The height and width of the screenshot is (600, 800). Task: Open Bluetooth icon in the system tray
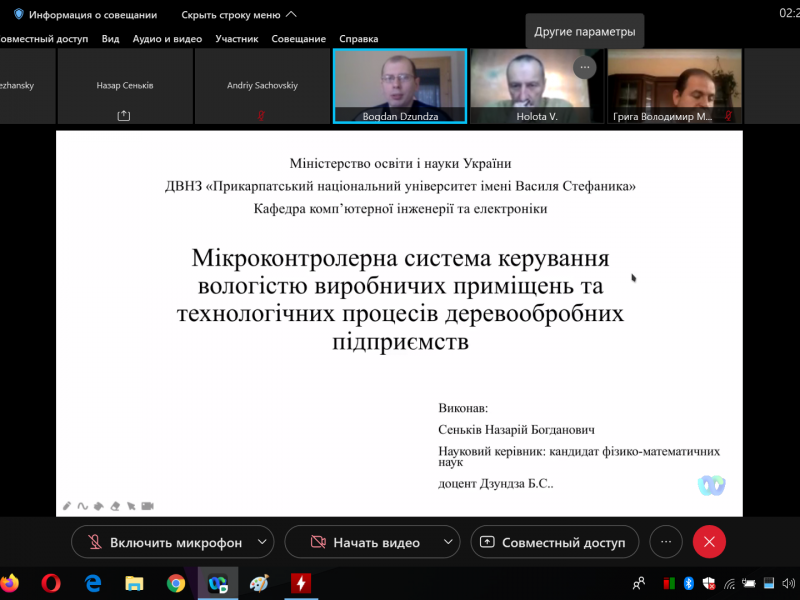coord(689,583)
